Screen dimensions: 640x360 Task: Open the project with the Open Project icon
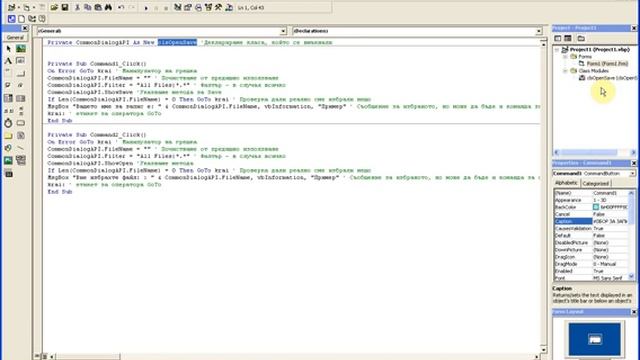(x=54, y=7)
